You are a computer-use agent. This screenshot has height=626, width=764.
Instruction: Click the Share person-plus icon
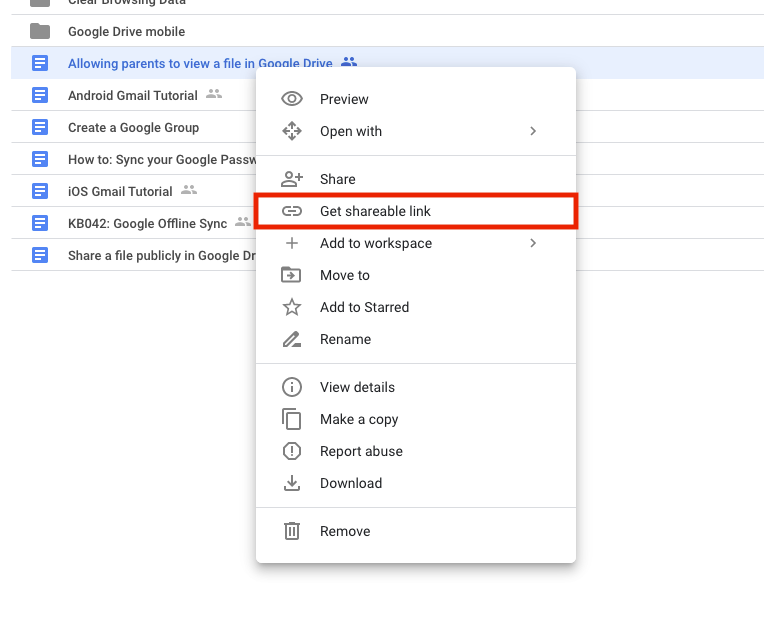291,179
